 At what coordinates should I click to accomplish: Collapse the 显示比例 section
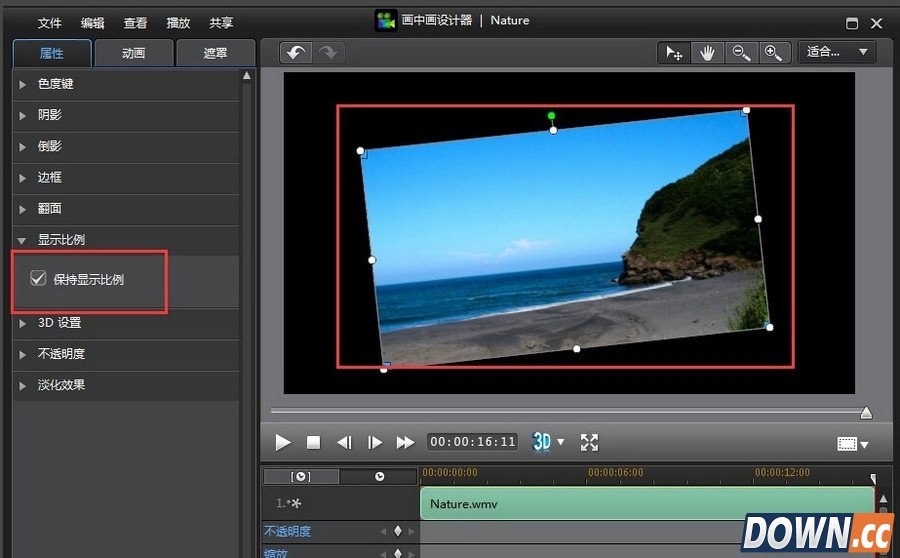click(x=60, y=240)
